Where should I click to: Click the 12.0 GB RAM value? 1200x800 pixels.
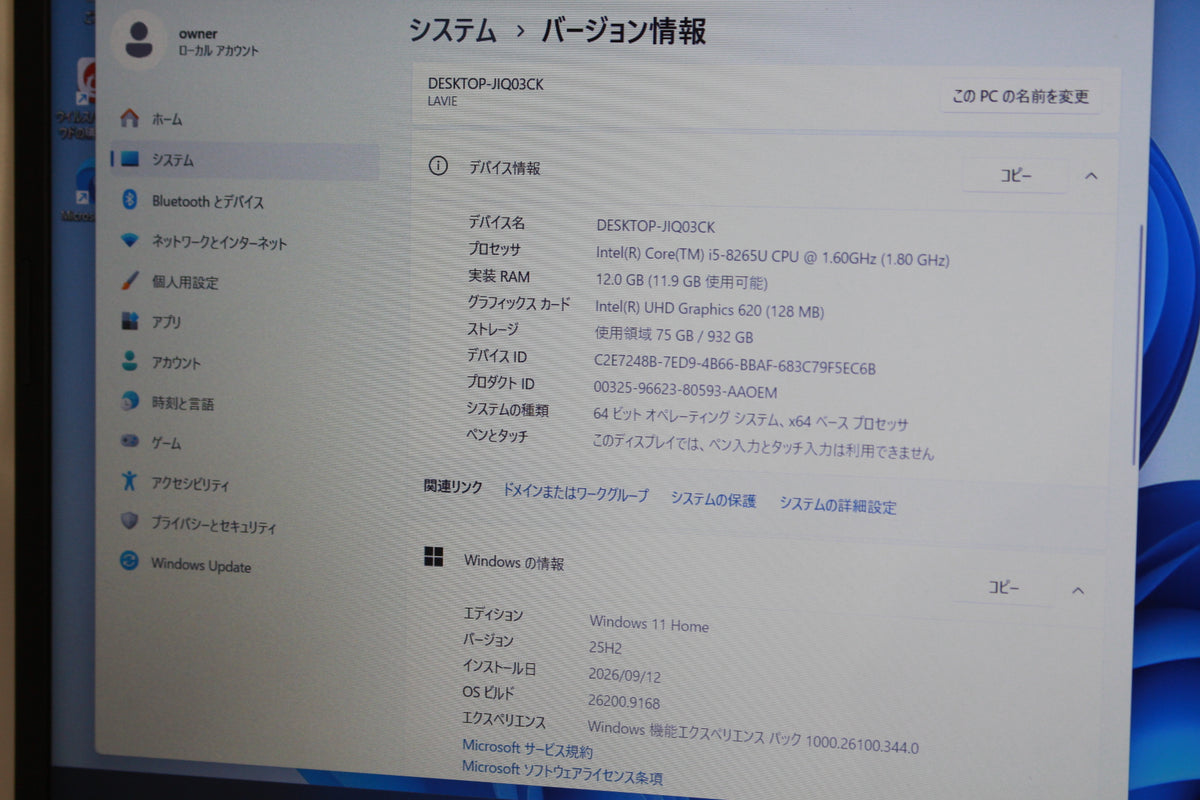tap(681, 282)
